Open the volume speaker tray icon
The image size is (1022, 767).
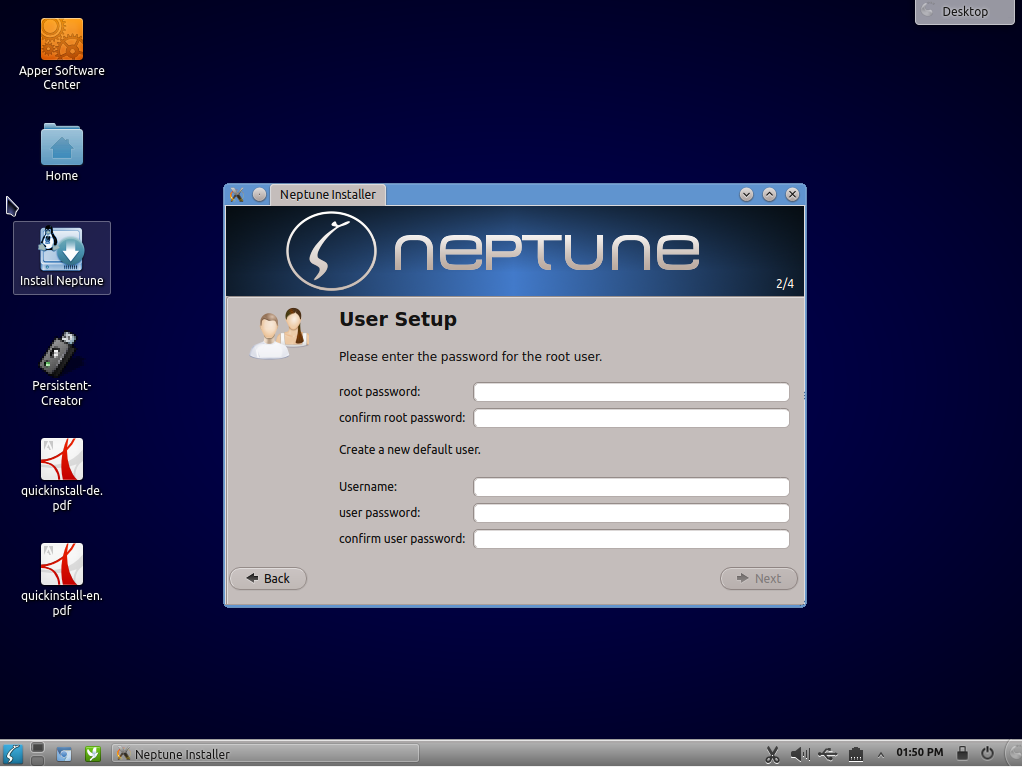800,755
